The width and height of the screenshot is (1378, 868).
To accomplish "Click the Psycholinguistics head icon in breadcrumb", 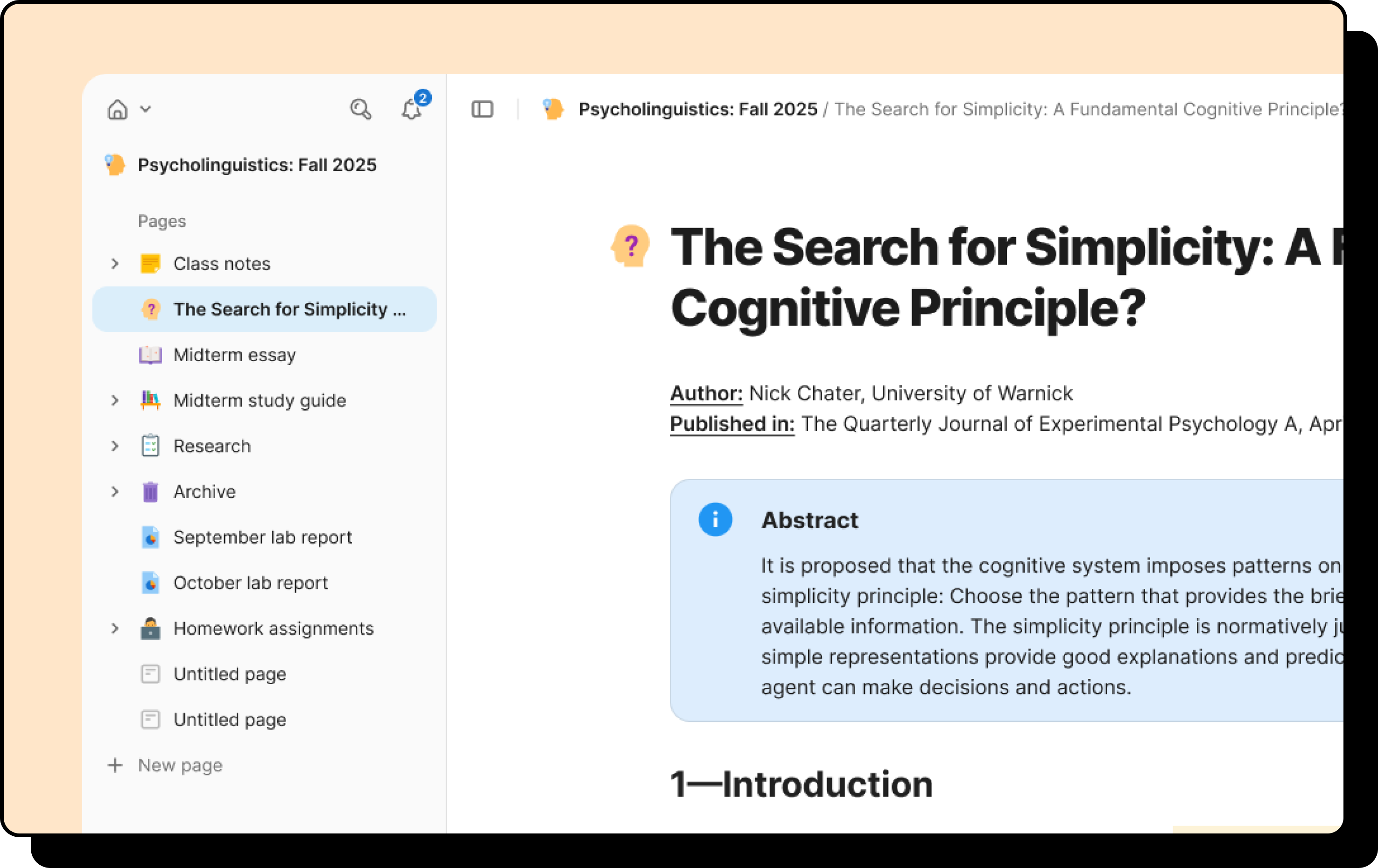I will coord(553,109).
